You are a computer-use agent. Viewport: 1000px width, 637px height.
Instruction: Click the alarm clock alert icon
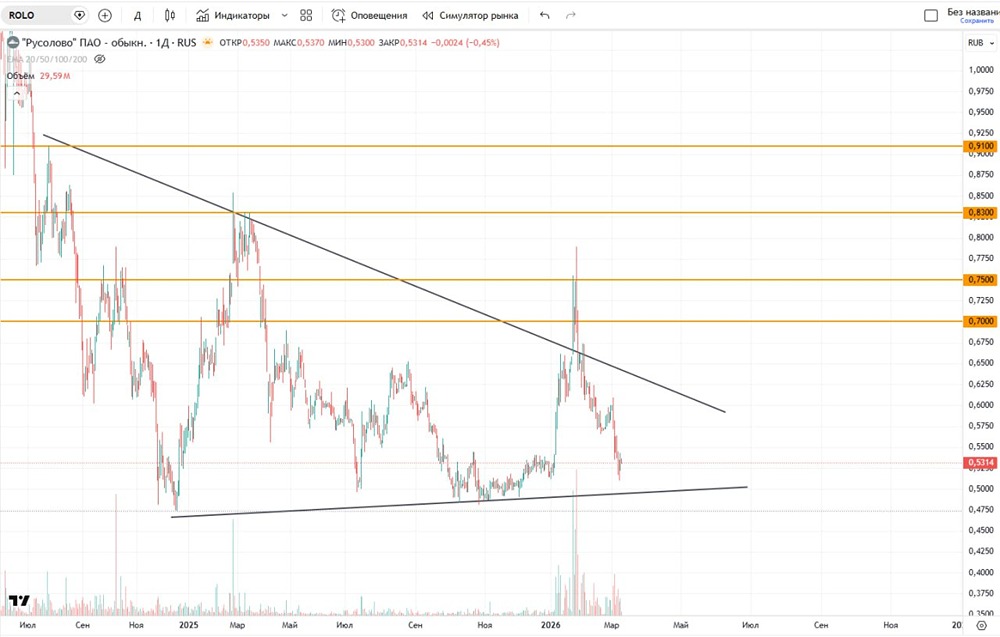(x=338, y=15)
